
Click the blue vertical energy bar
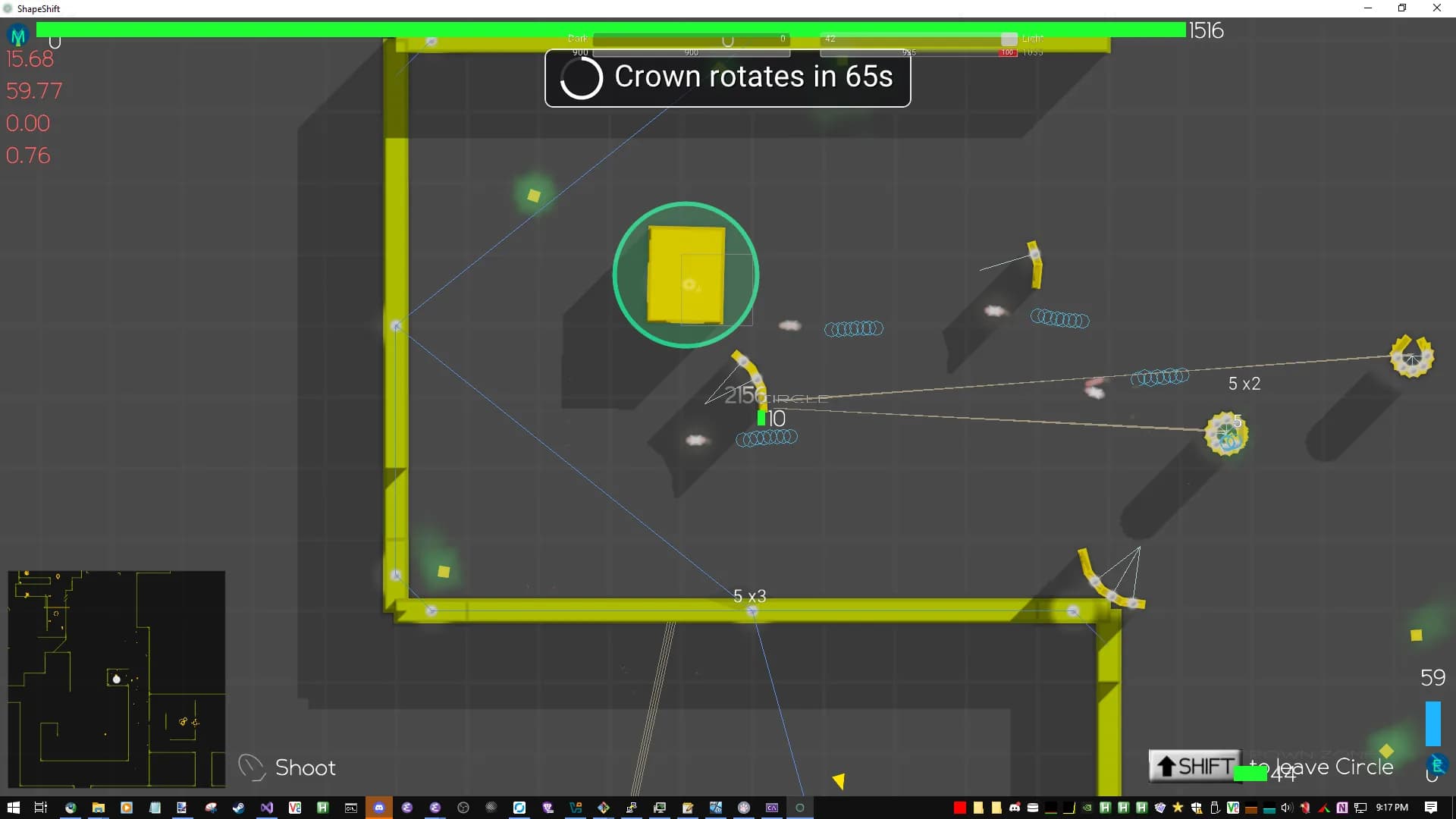pyautogui.click(x=1432, y=723)
